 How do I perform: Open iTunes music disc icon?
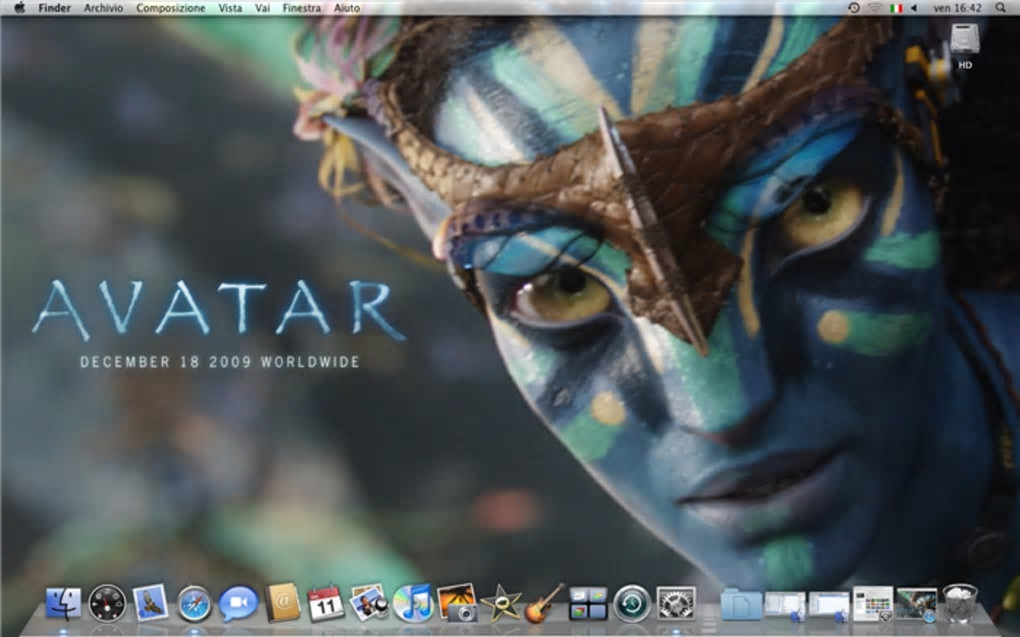[x=412, y=603]
